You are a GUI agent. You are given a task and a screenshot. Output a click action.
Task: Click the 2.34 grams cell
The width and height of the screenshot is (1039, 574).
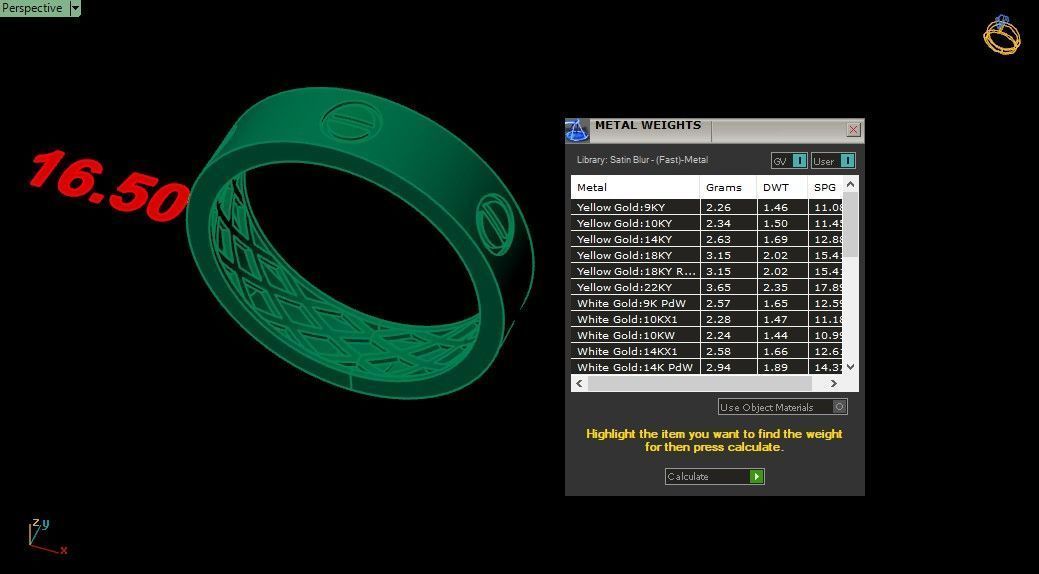728,223
